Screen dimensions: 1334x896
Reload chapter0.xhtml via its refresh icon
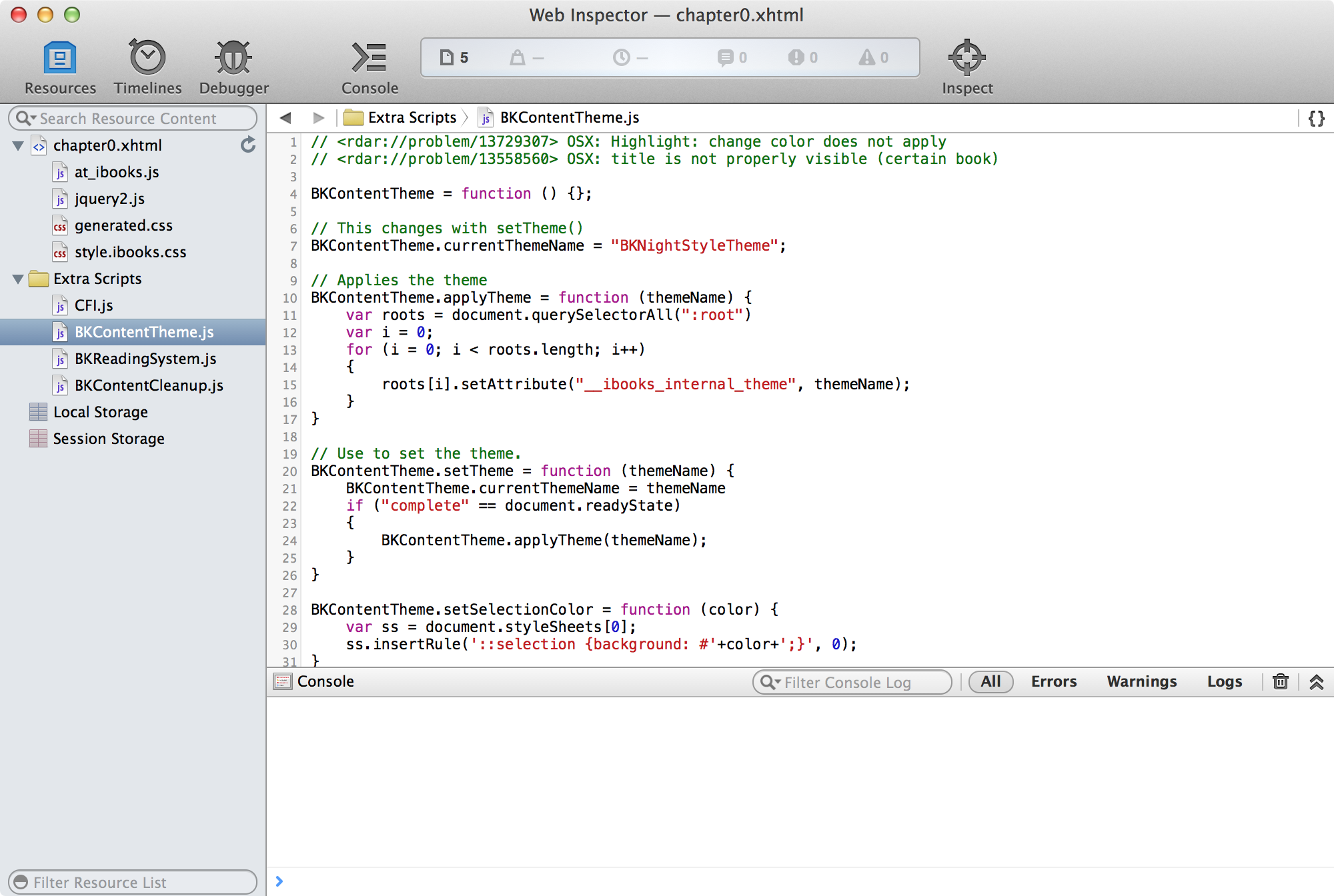point(247,145)
